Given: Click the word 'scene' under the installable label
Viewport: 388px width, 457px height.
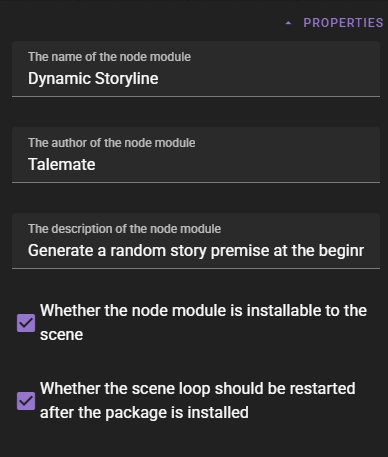Looking at the screenshot, I should pyautogui.click(x=61, y=335).
